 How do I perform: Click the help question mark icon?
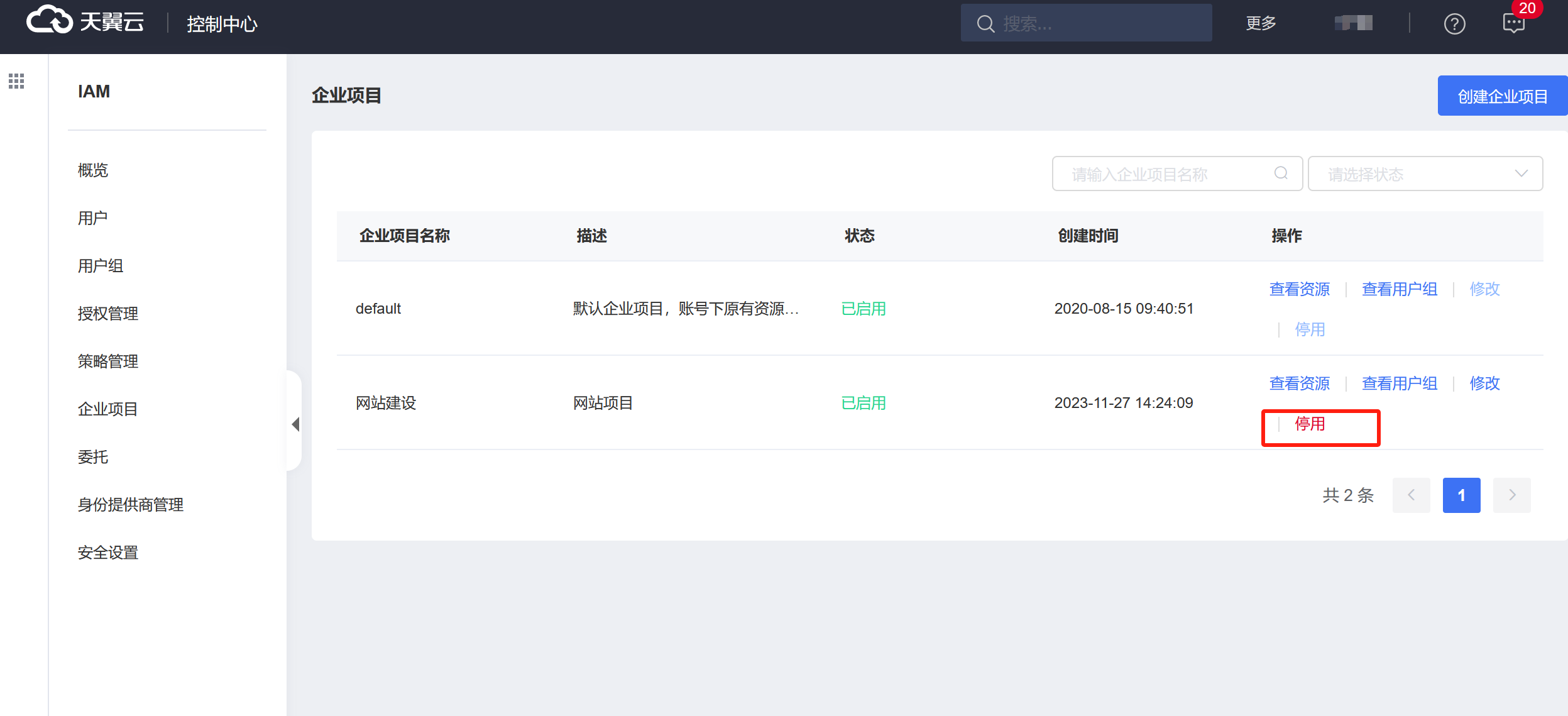1454,24
